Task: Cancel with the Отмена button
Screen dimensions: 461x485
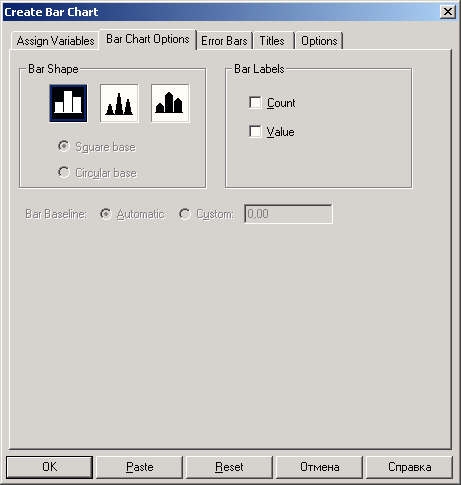Action: (x=319, y=467)
